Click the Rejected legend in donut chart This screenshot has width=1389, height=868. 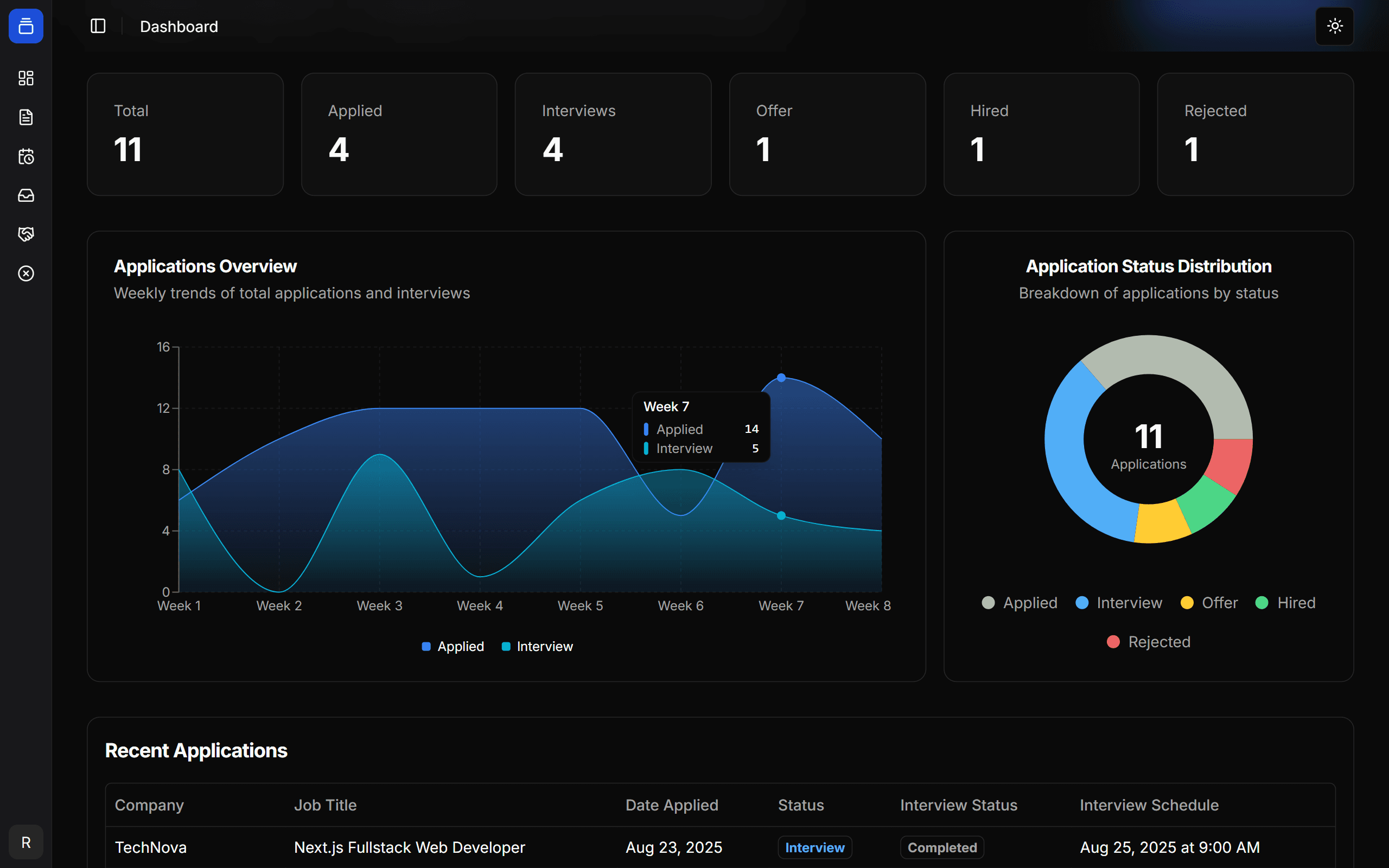[1149, 642]
